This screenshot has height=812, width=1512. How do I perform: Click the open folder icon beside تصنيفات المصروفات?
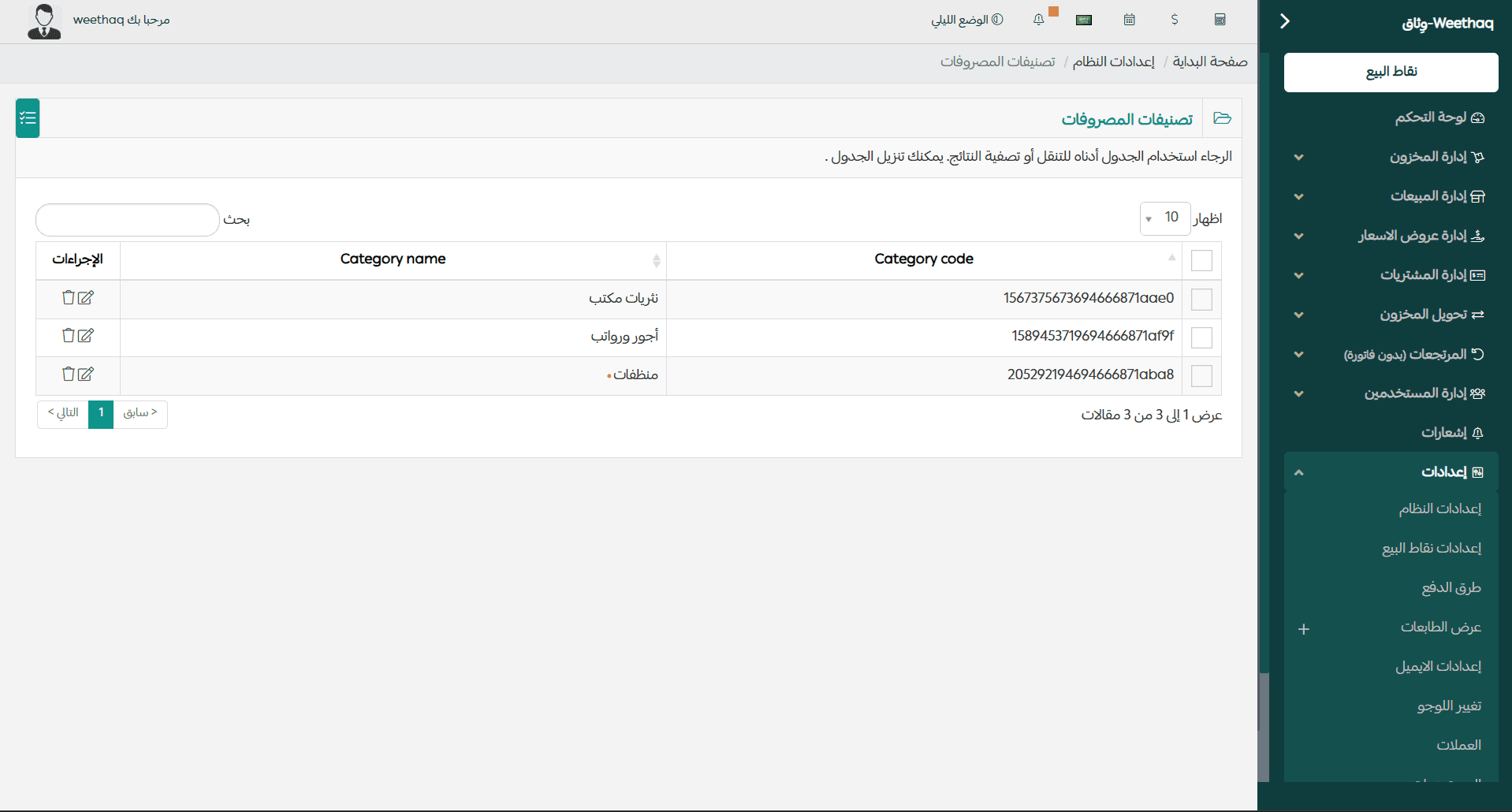(1223, 118)
